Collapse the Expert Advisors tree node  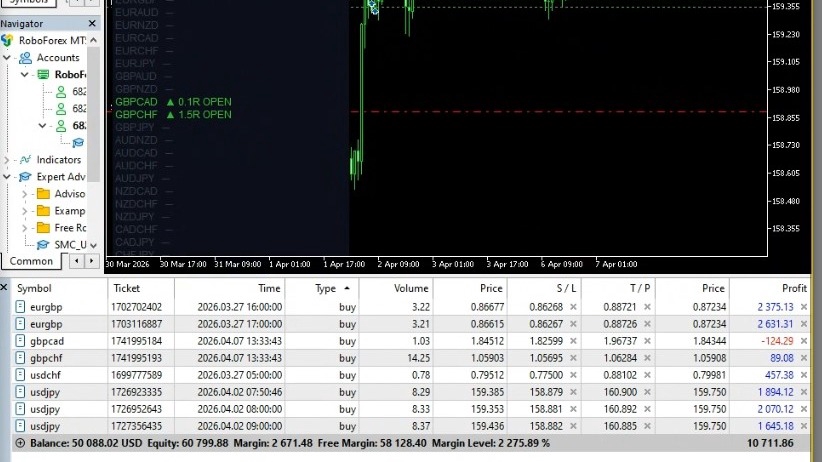(x=7, y=177)
